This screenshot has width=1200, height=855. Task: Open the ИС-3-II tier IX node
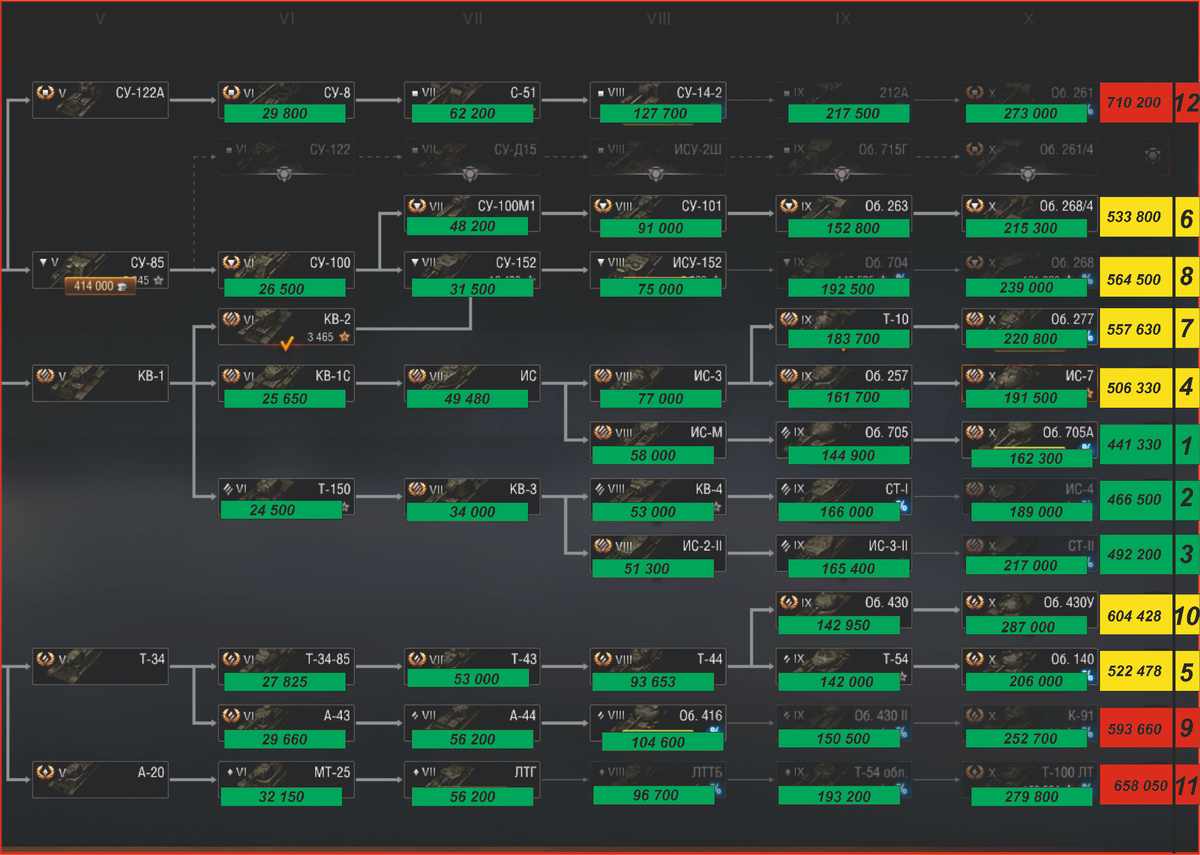coord(845,553)
